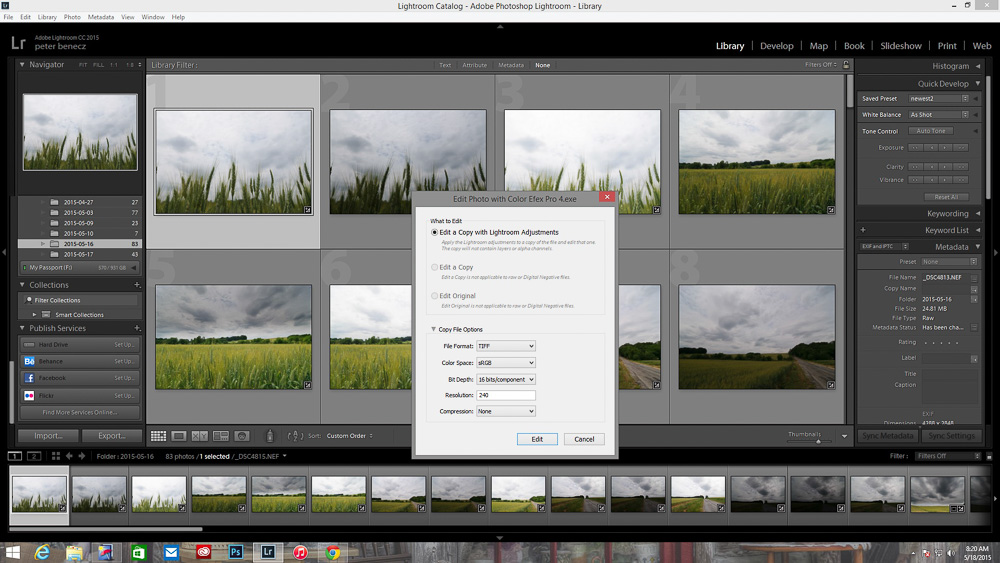The width and height of the screenshot is (1000, 563).
Task: Adjust the Thumbnails size slider
Action: click(x=817, y=440)
